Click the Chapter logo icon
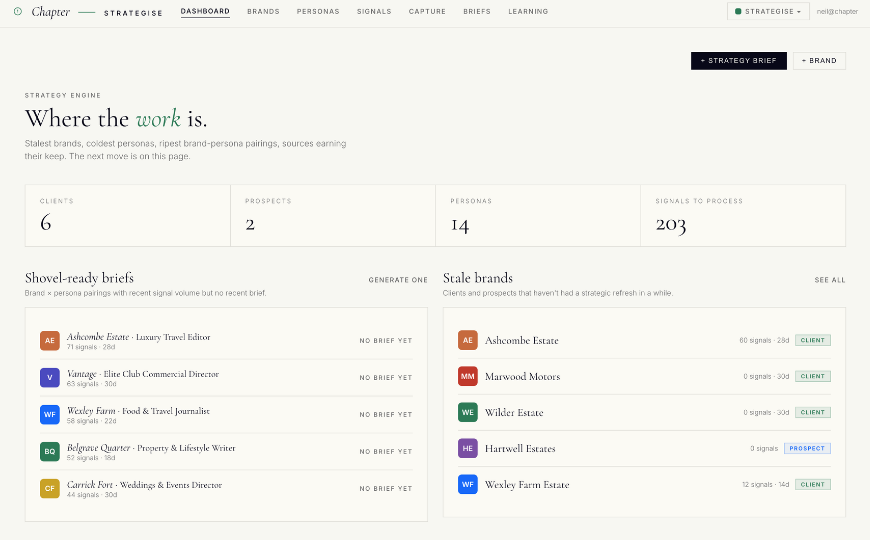This screenshot has width=870, height=540. pyautogui.click(x=18, y=11)
